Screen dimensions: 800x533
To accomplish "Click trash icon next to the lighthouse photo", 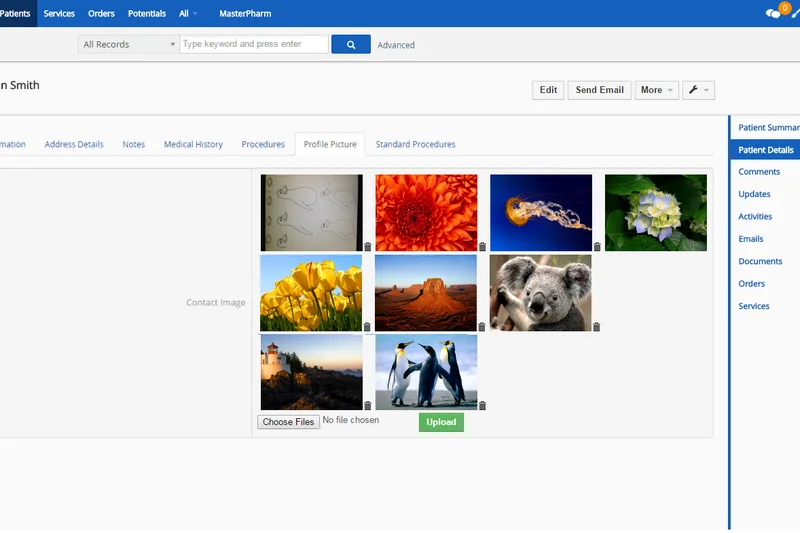I will pos(367,406).
